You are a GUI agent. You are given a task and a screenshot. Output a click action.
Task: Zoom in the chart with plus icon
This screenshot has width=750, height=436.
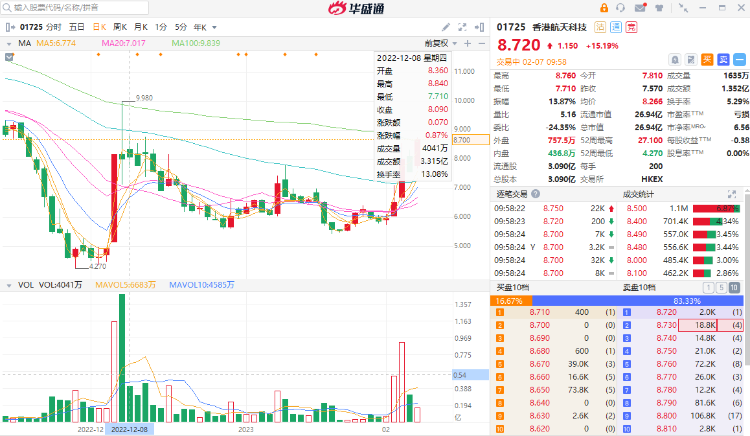point(468,44)
